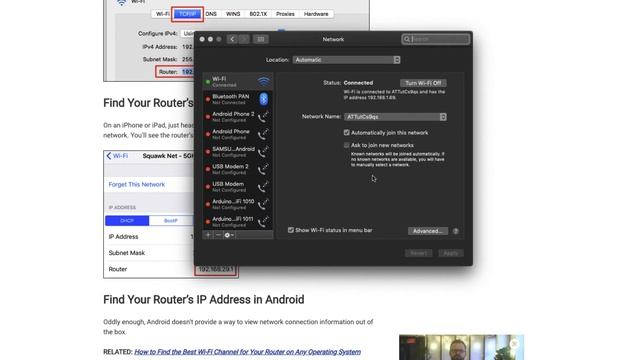Select Android Phone 2 service
This screenshot has width=640, height=360.
pos(238,117)
